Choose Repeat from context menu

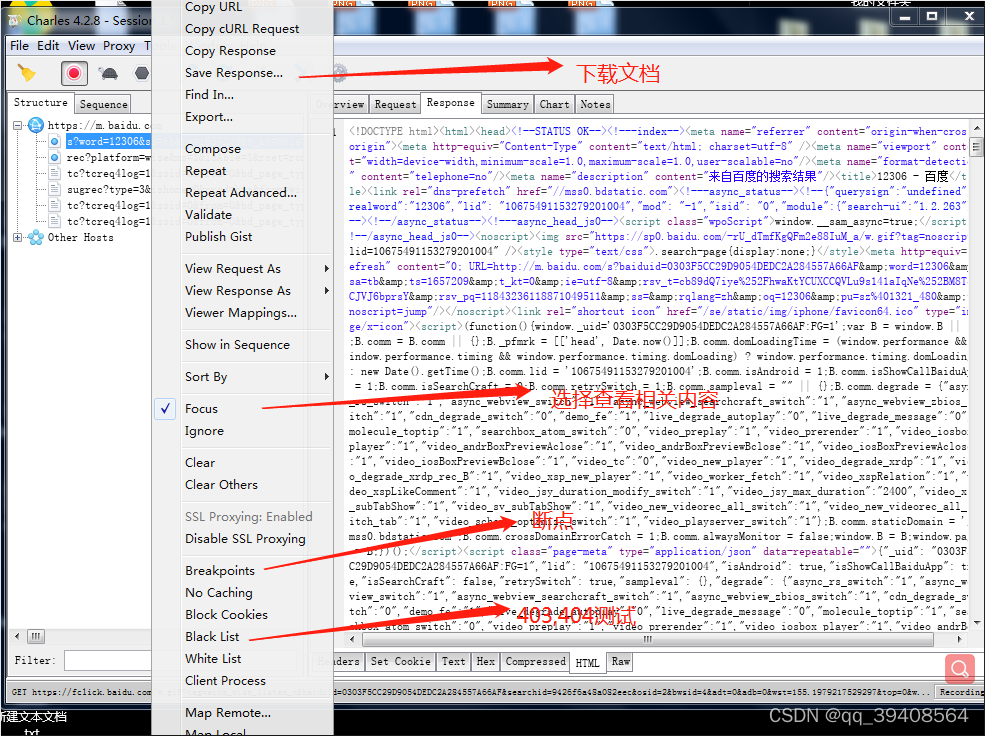[205, 171]
